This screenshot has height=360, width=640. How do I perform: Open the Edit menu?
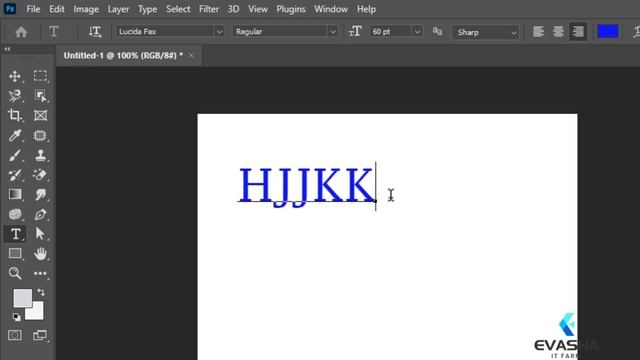click(57, 9)
